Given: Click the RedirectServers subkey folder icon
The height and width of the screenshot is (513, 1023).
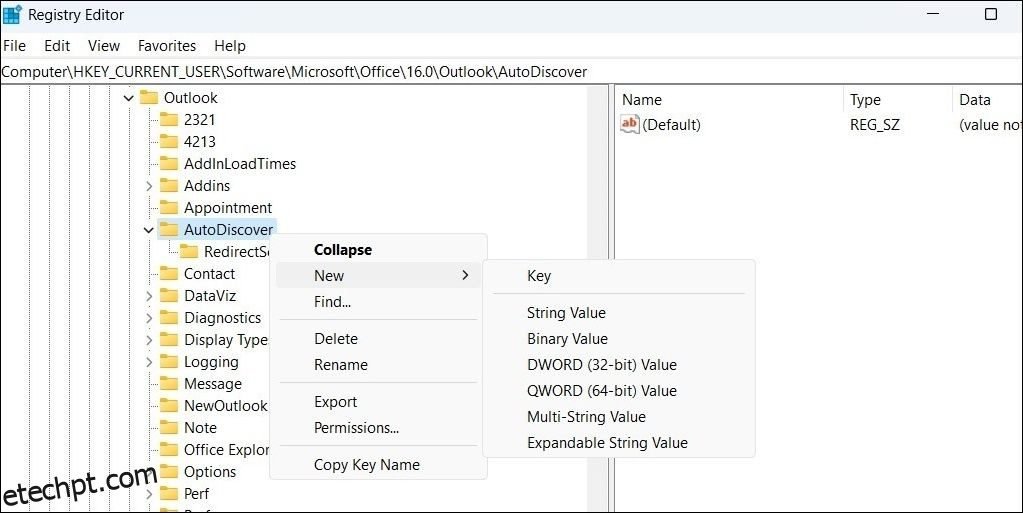Looking at the screenshot, I should tap(189, 252).
